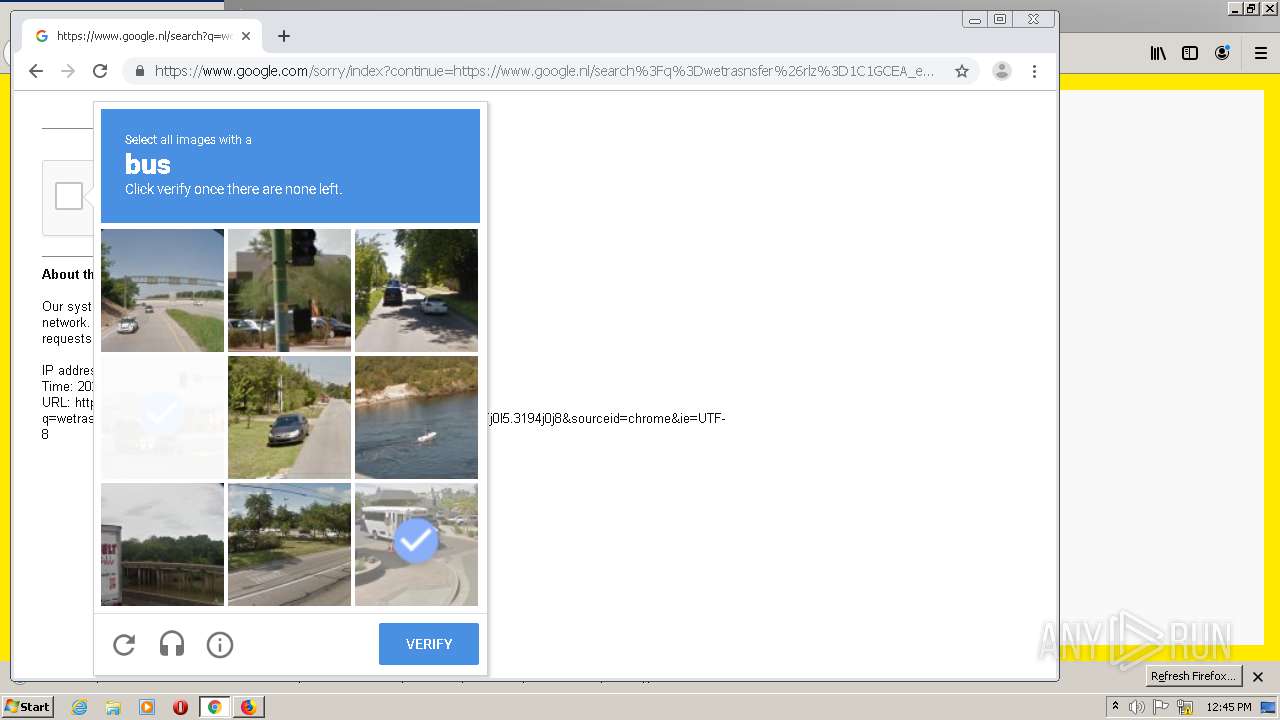Show hidden system tray icons
1280x720 pixels.
pyautogui.click(x=1115, y=707)
